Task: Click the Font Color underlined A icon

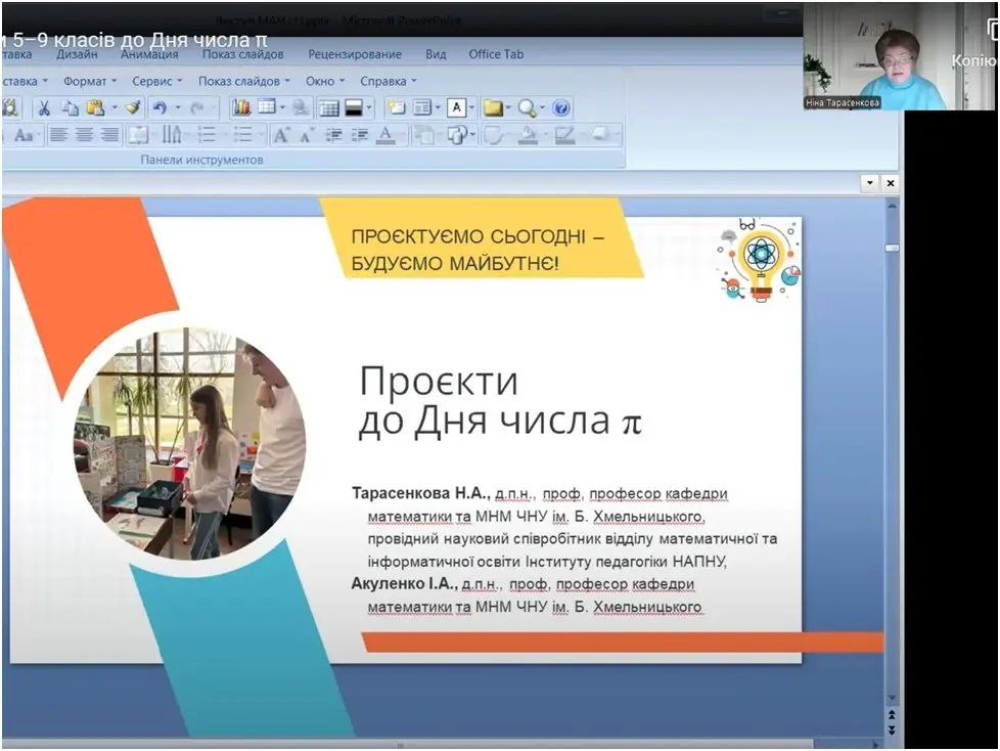Action: 385,135
